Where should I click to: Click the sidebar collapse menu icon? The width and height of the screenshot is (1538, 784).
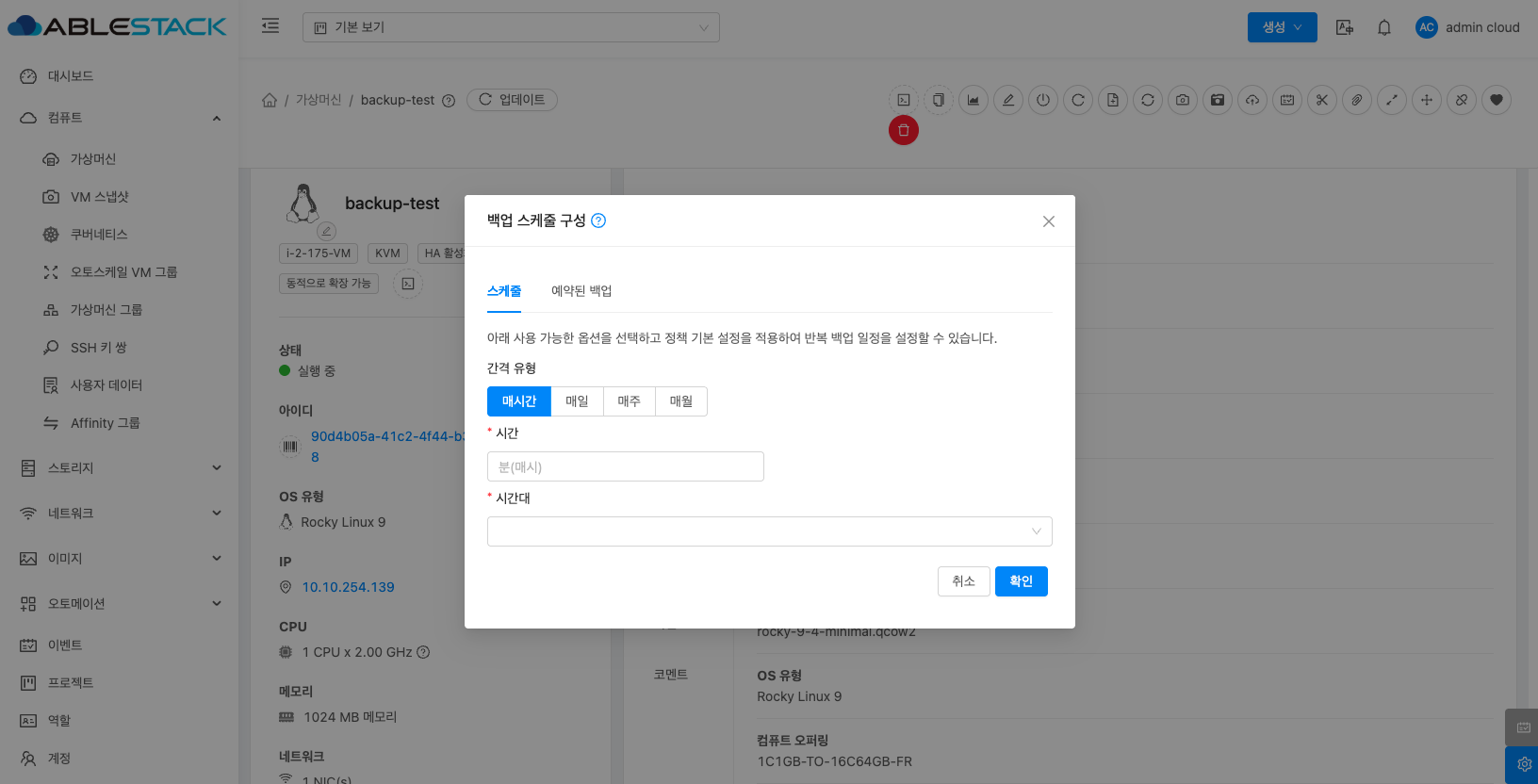tap(270, 26)
